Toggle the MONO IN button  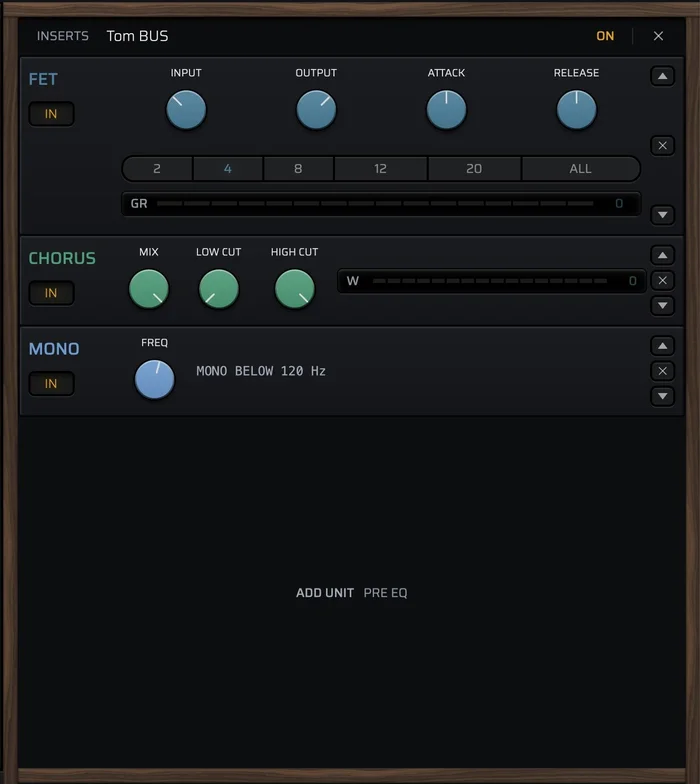51,384
